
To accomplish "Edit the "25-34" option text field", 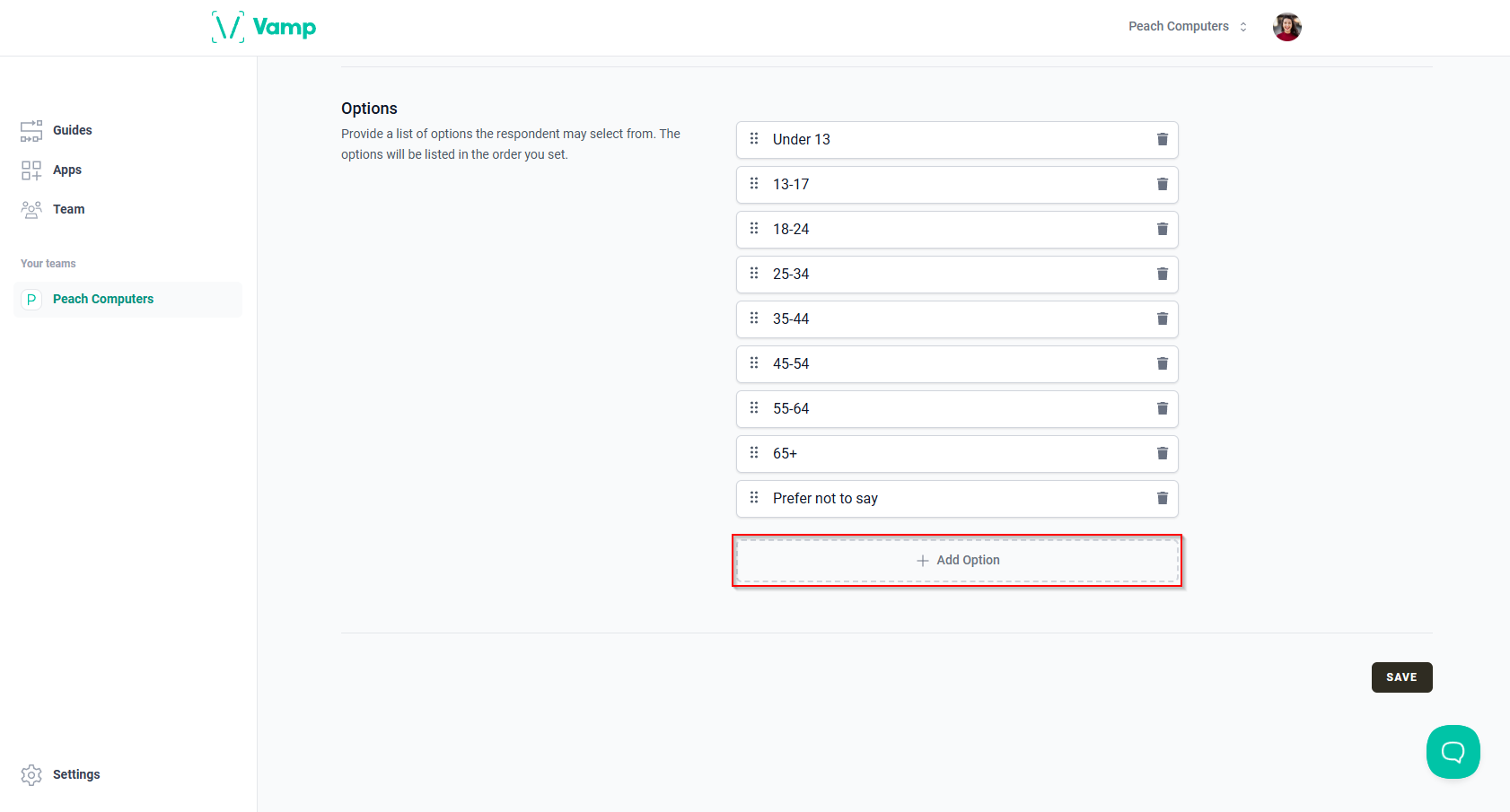I will [957, 275].
